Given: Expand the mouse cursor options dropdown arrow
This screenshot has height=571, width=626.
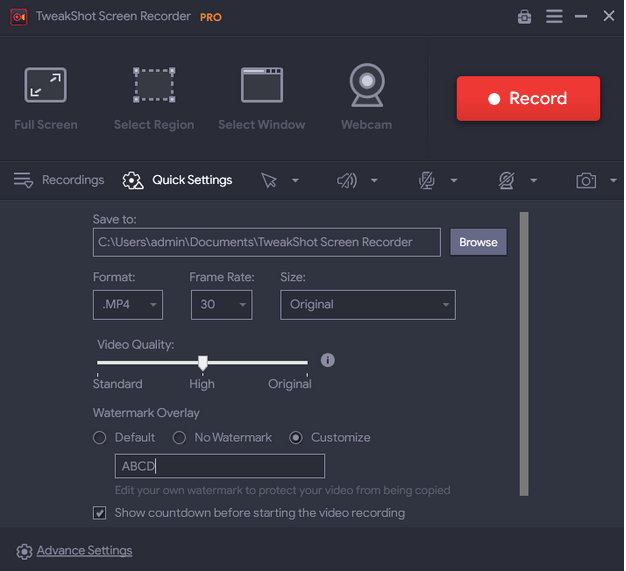Looking at the screenshot, I should (295, 180).
